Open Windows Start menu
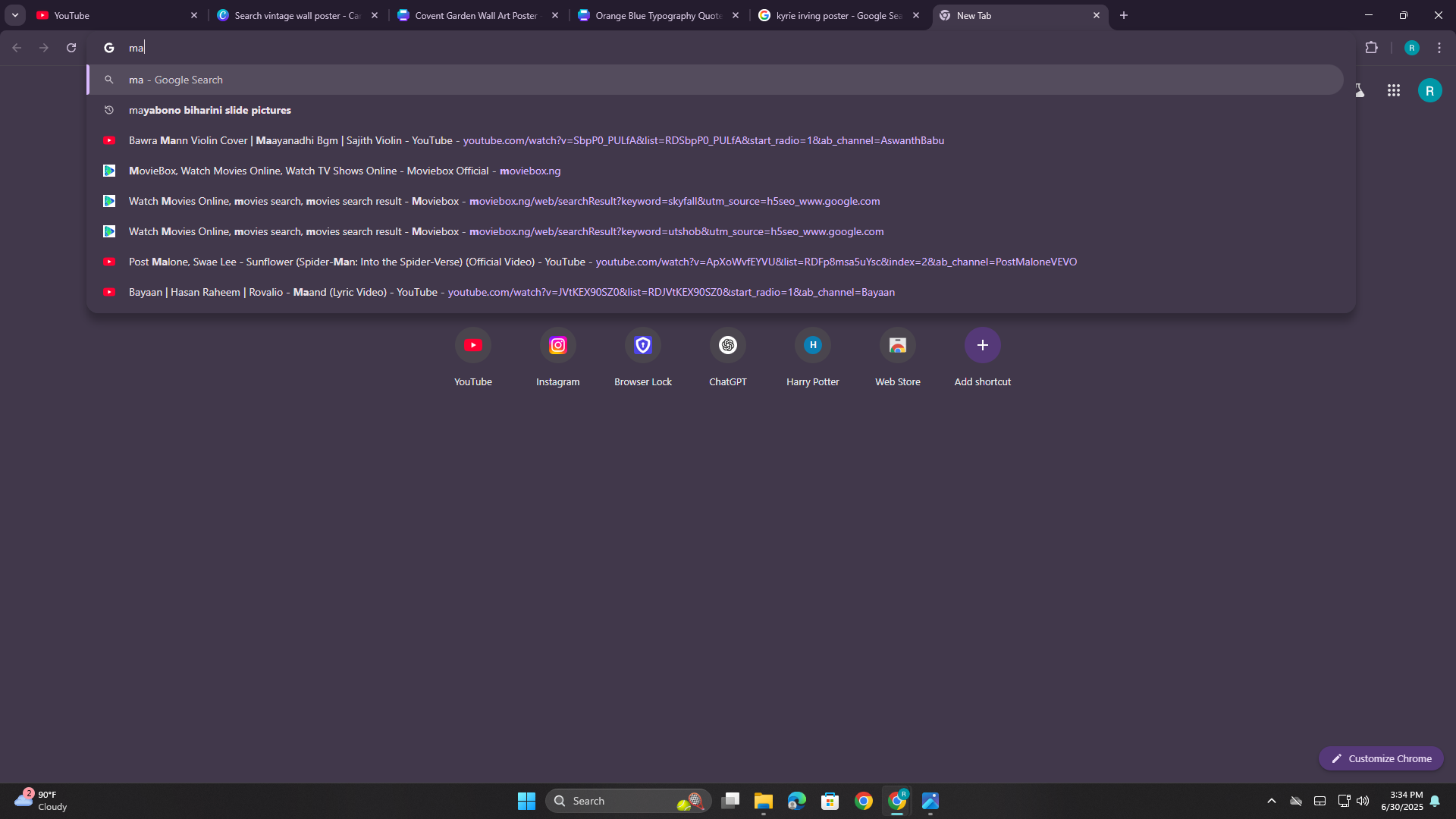This screenshot has width=1456, height=819. 526,801
